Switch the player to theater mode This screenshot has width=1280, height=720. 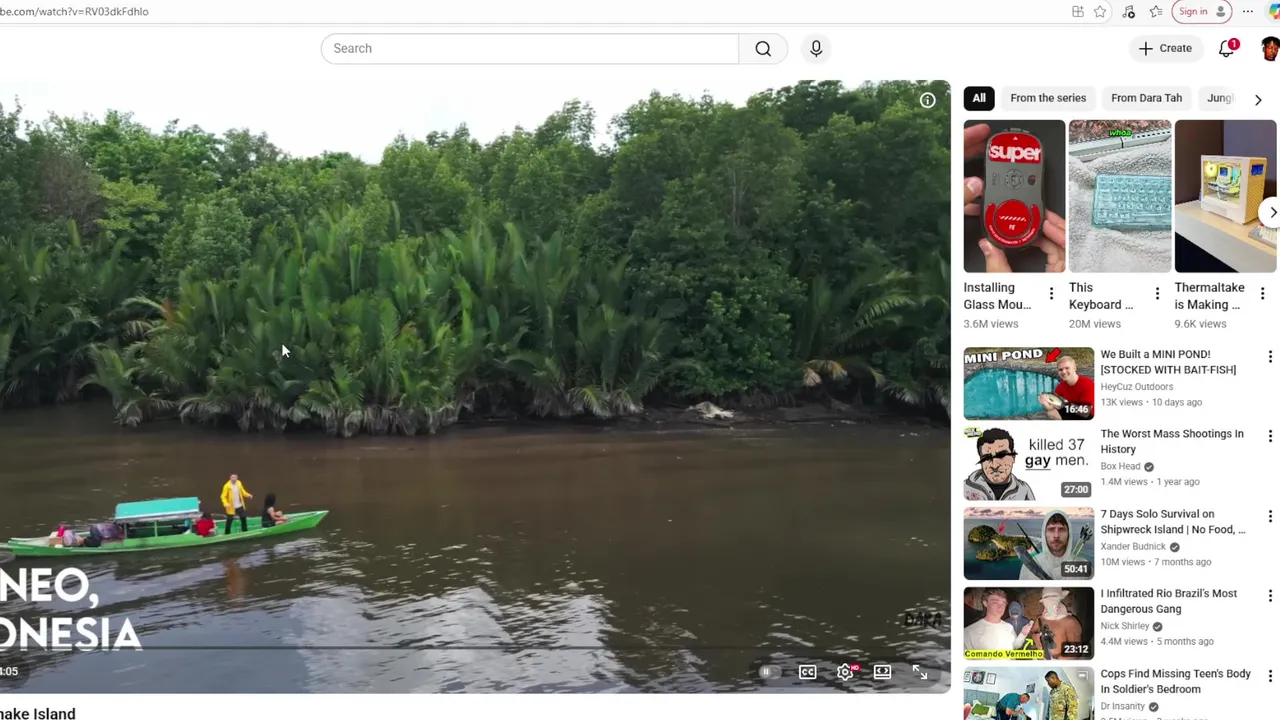pos(882,672)
